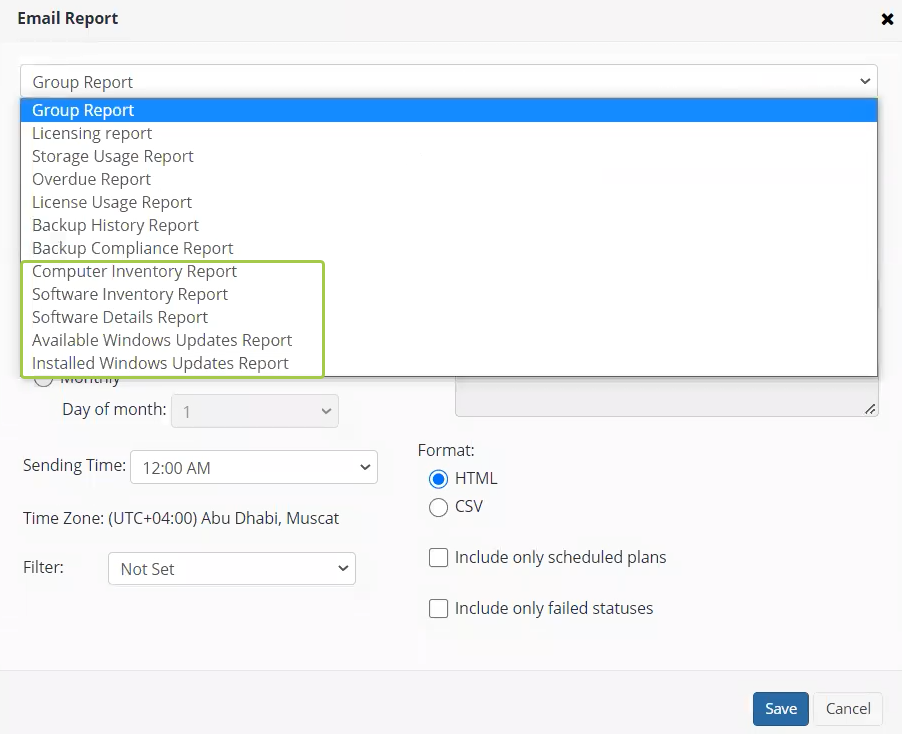Pick Available Windows Updates Report
Screen dimensions: 902x734
tap(162, 340)
